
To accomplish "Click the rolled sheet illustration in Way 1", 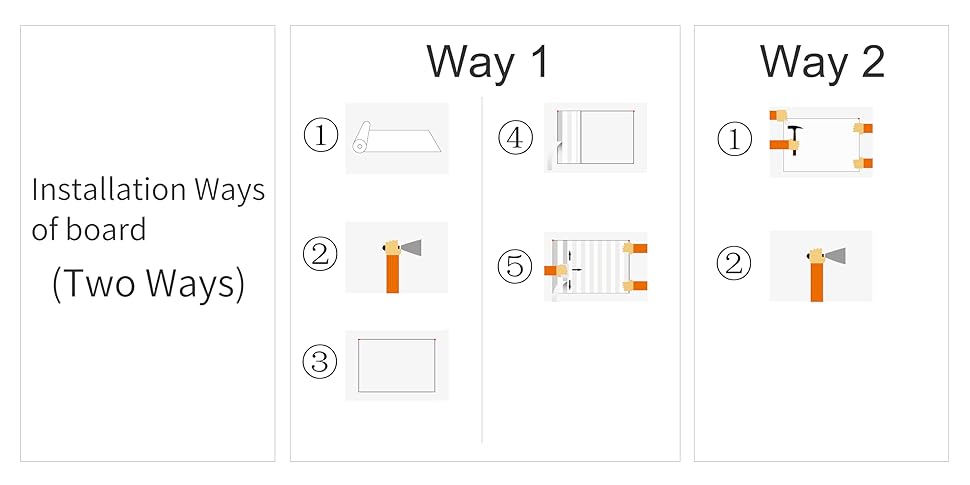I will [397, 138].
